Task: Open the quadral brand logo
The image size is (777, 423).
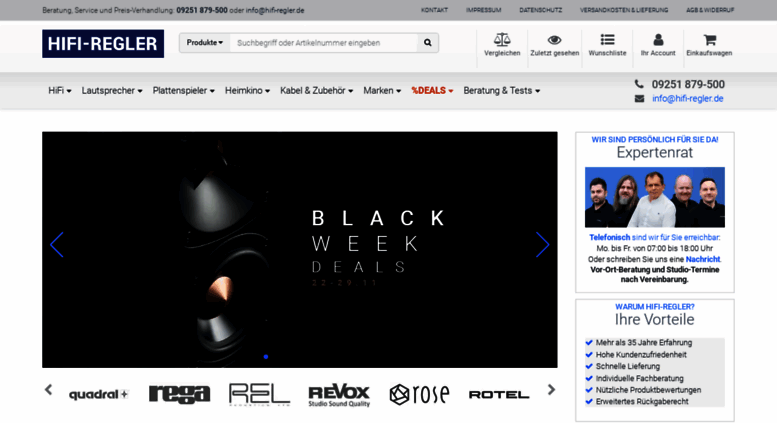Action: click(99, 395)
